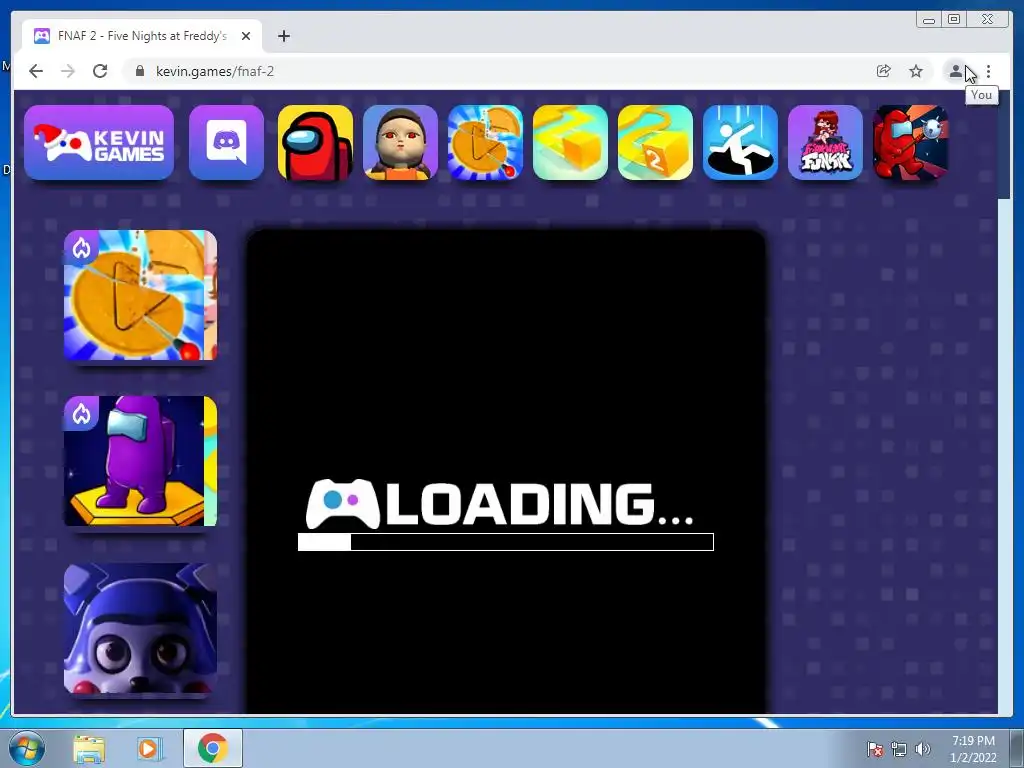Open the red Among Us crewmate game
The image size is (1024, 768).
point(315,142)
